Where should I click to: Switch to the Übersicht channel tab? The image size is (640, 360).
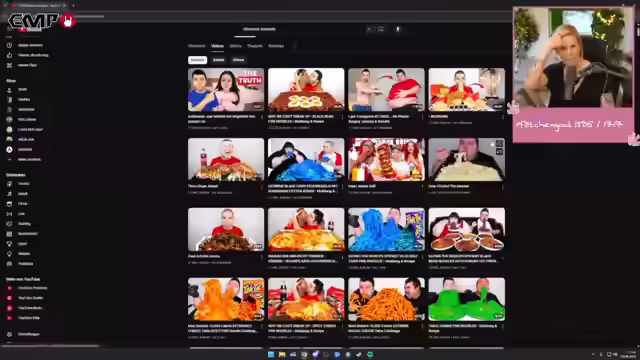(197, 46)
